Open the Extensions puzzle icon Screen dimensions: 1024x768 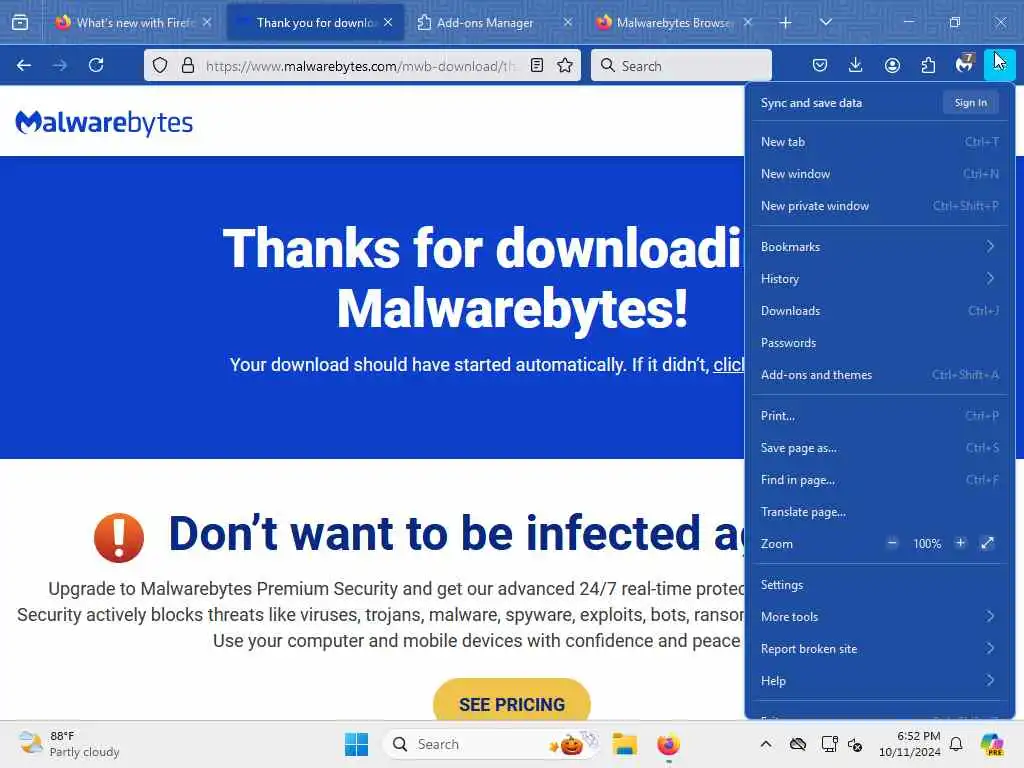pos(928,65)
